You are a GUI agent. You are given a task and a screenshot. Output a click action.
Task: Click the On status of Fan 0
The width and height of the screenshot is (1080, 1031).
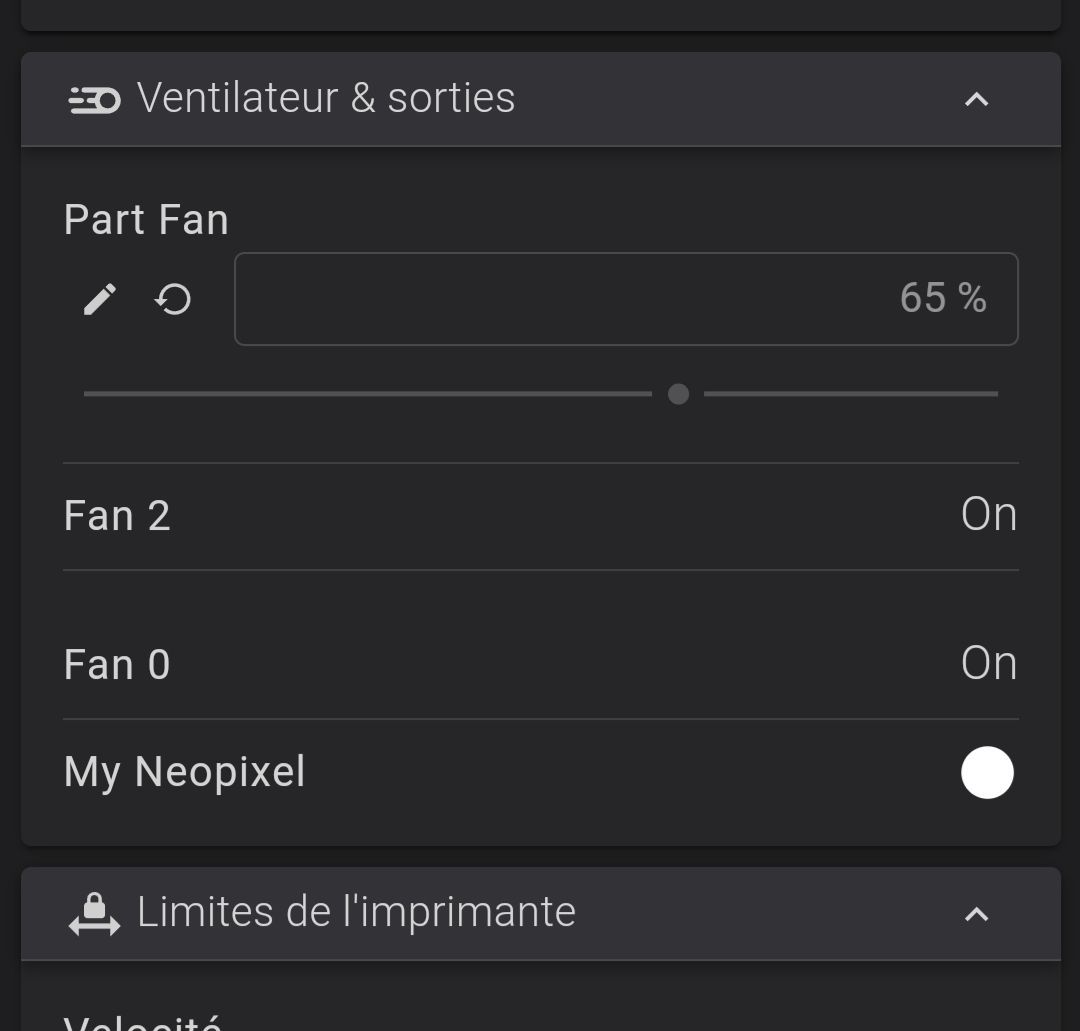point(988,664)
